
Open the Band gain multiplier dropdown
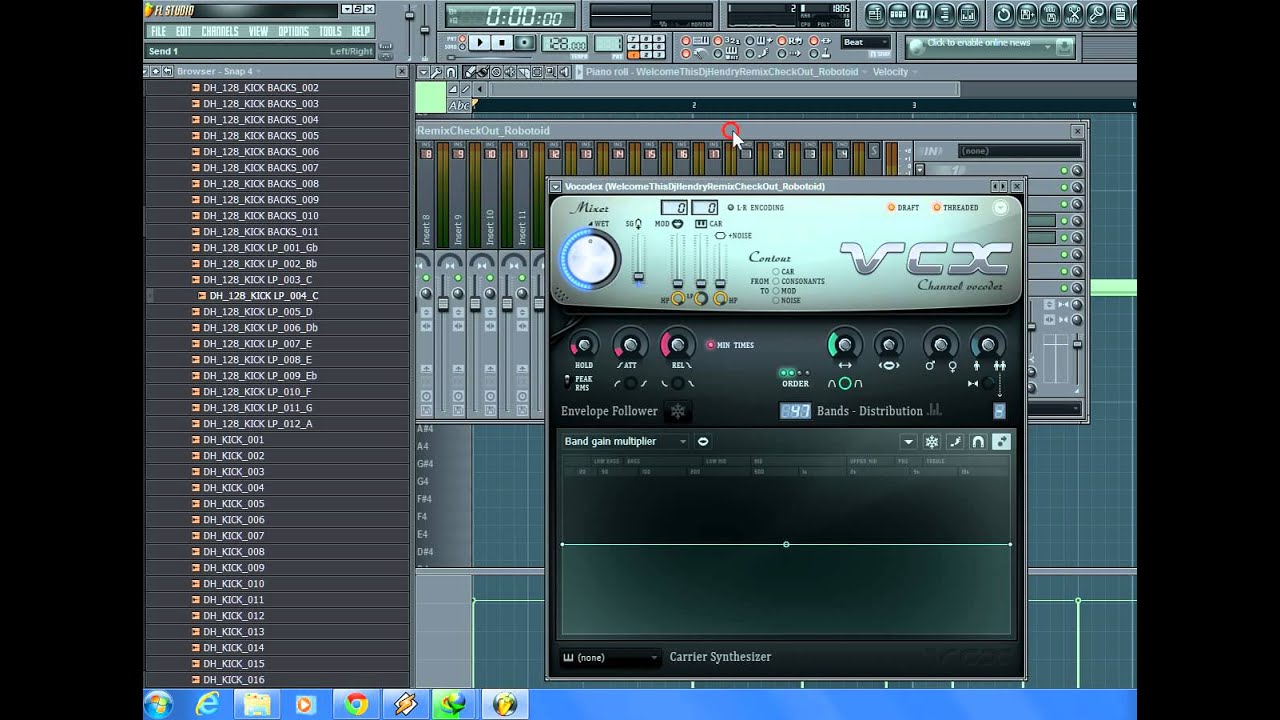pyautogui.click(x=626, y=441)
